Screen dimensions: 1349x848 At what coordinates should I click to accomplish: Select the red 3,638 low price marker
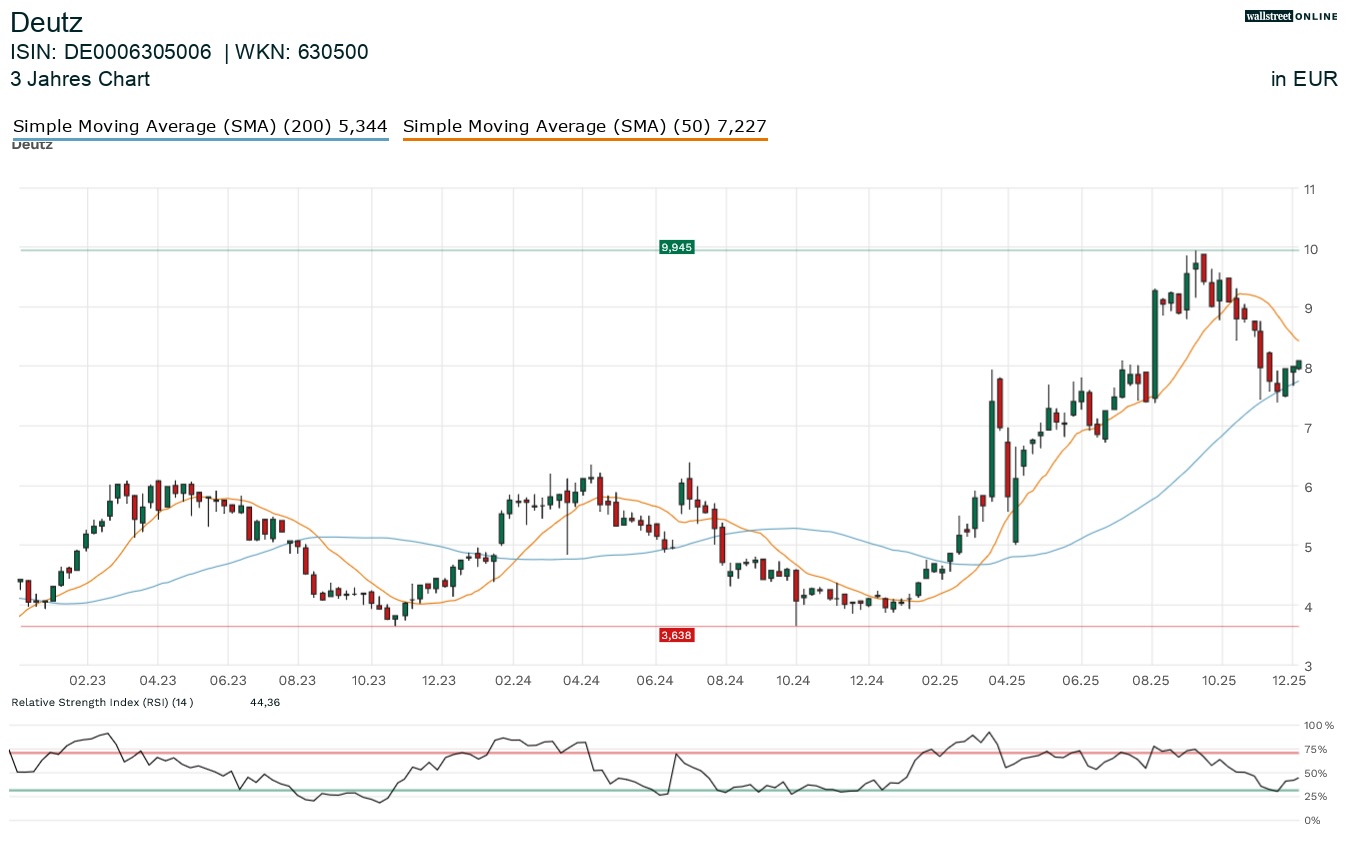pyautogui.click(x=677, y=635)
